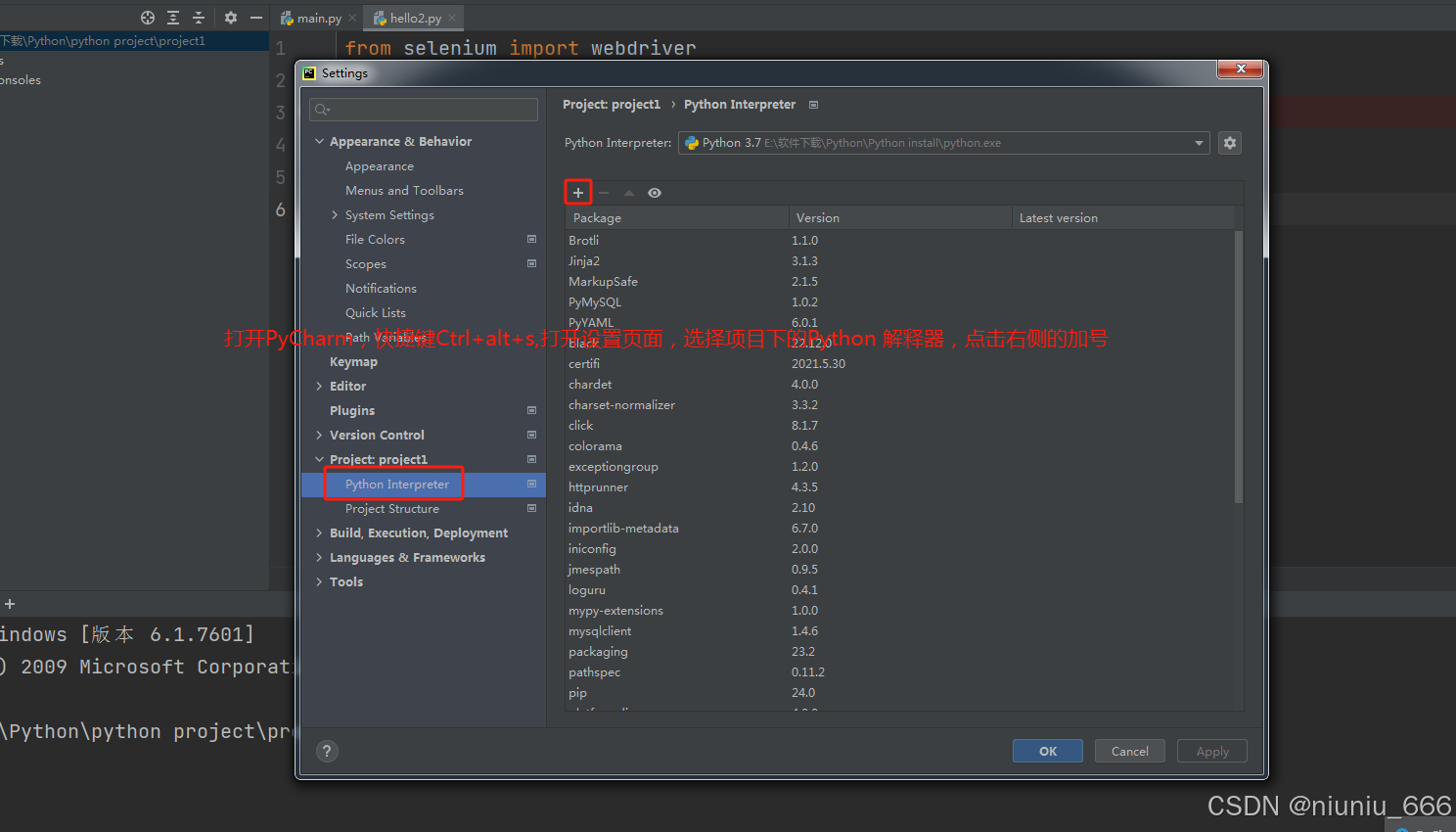Screen dimensions: 1456x832
Task: Click project-level icon beside File Colors
Action: 531,239
